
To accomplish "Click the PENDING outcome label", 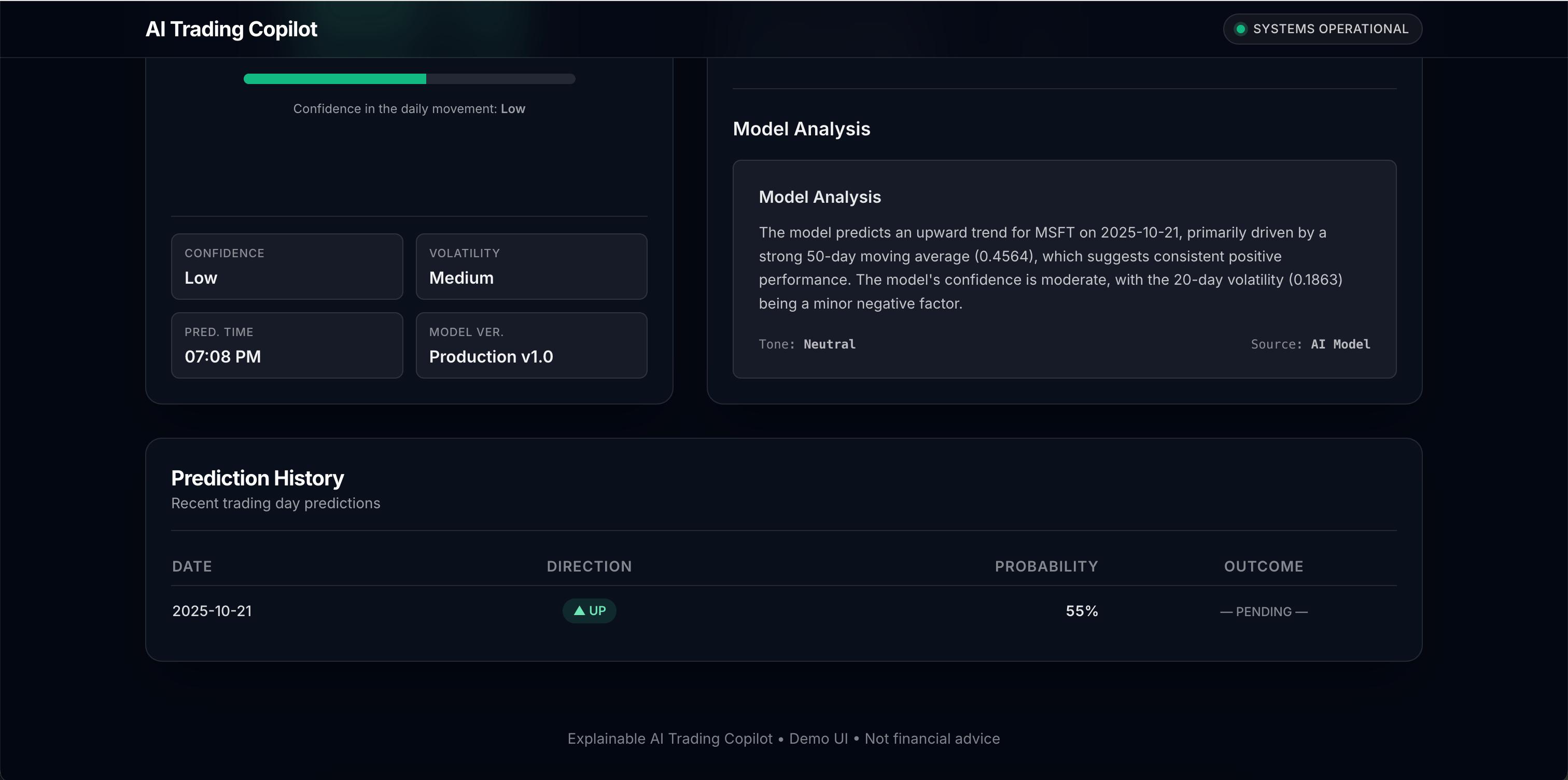I will click(x=1263, y=611).
